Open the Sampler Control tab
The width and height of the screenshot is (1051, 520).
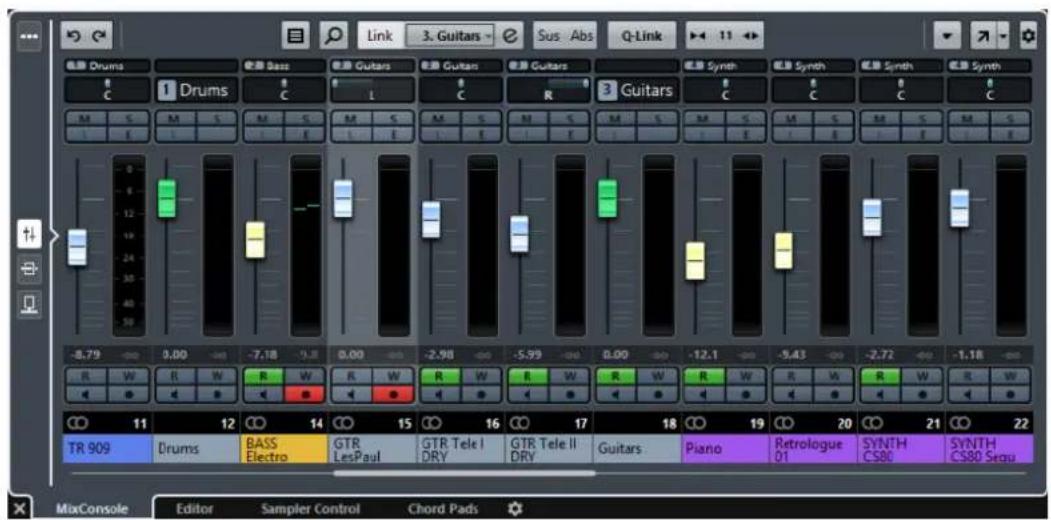(x=310, y=509)
